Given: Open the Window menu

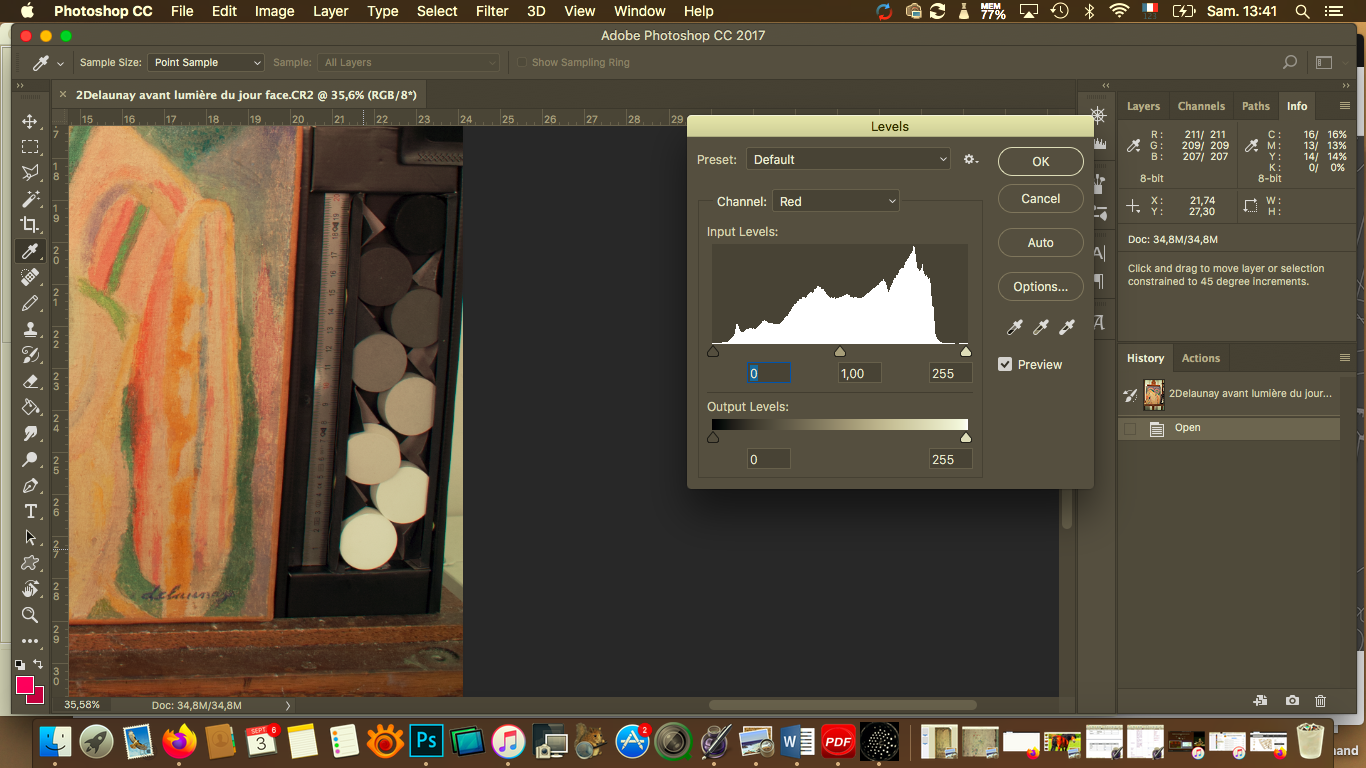Looking at the screenshot, I should [640, 11].
